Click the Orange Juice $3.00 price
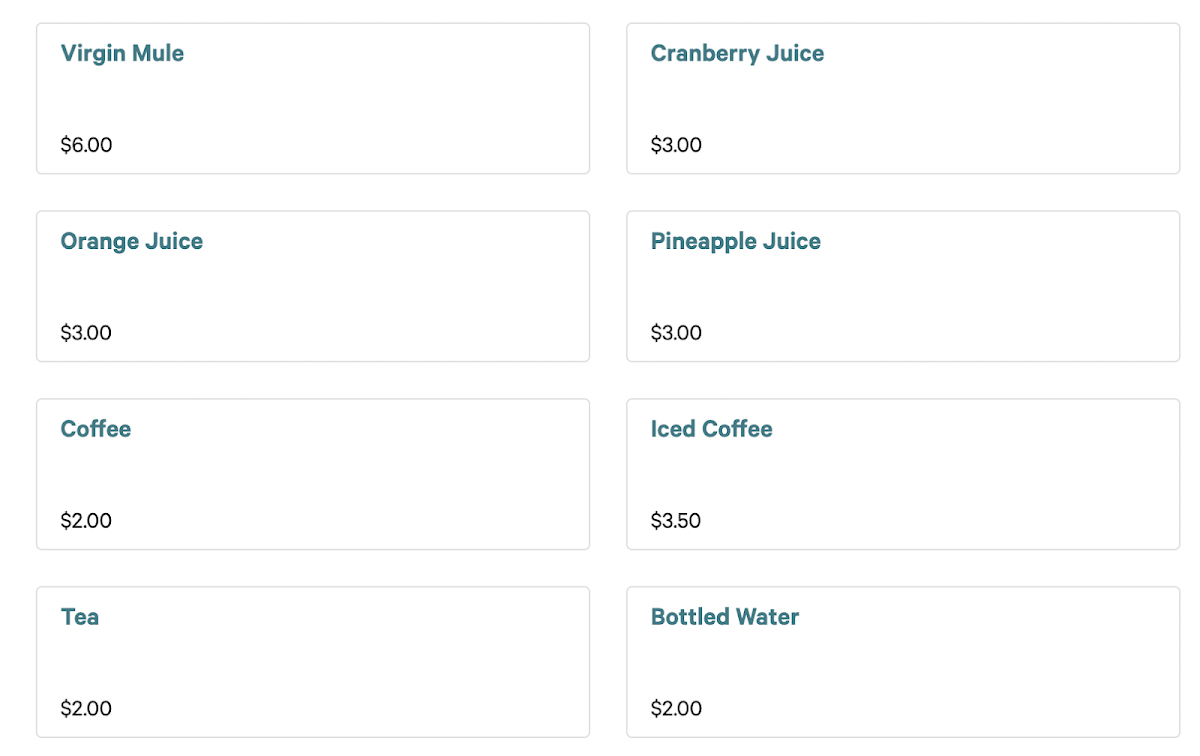 pyautogui.click(x=86, y=333)
